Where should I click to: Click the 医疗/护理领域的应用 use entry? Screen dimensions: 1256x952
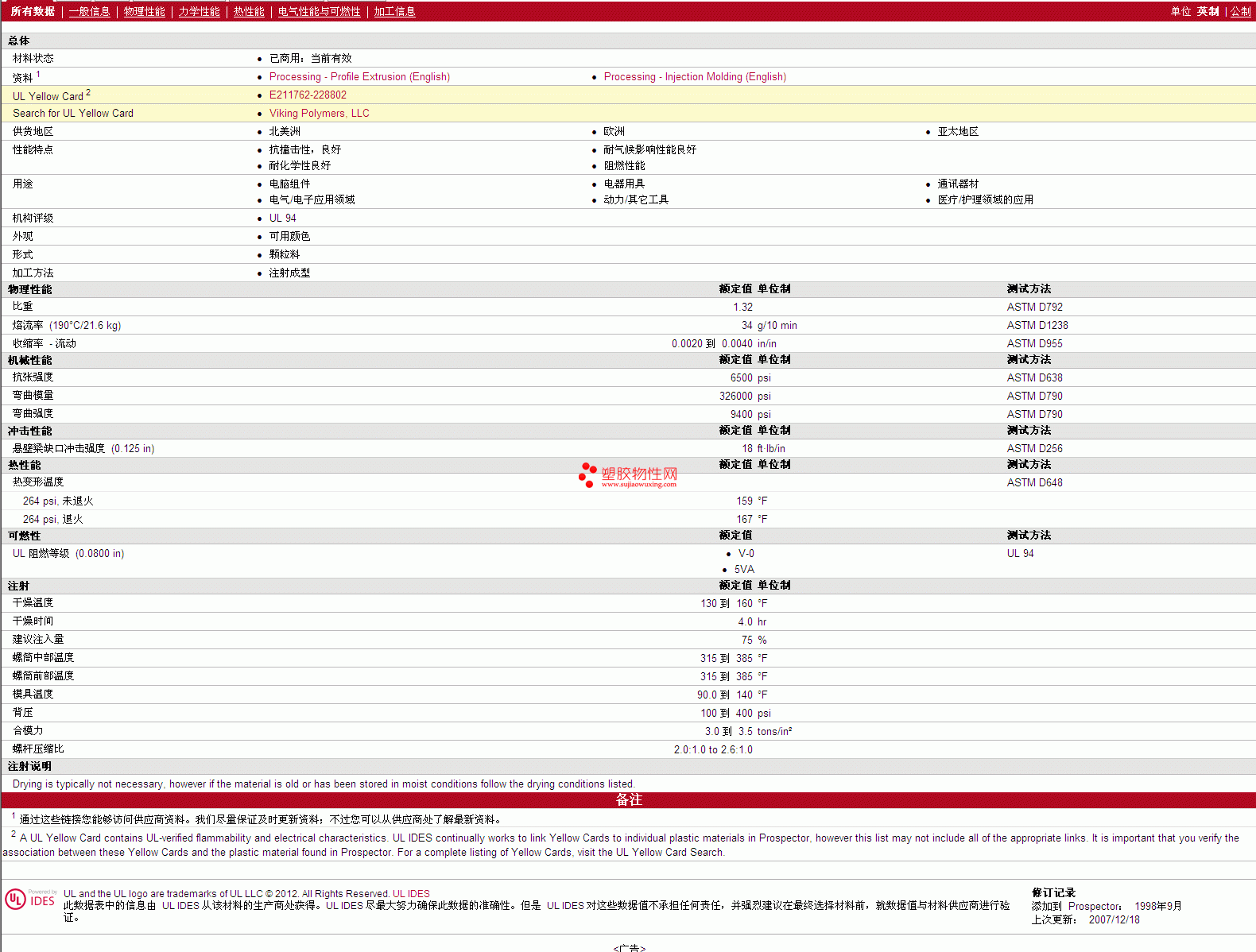(985, 199)
